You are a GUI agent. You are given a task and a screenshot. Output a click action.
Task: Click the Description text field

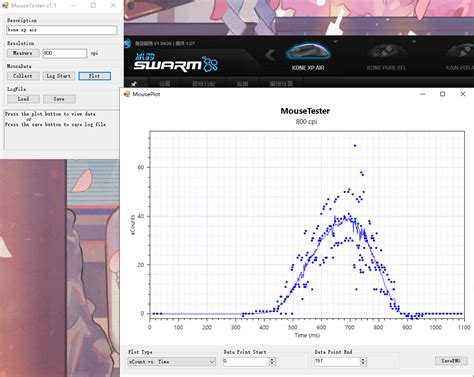coord(62,30)
